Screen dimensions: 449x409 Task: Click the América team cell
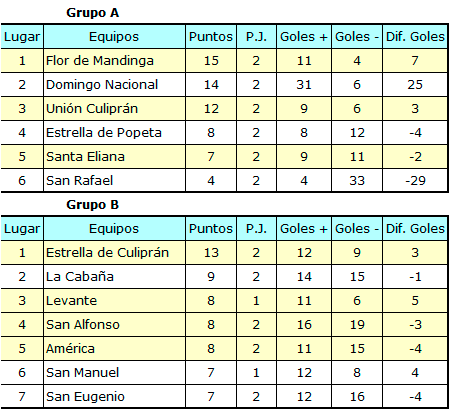[x=114, y=348]
